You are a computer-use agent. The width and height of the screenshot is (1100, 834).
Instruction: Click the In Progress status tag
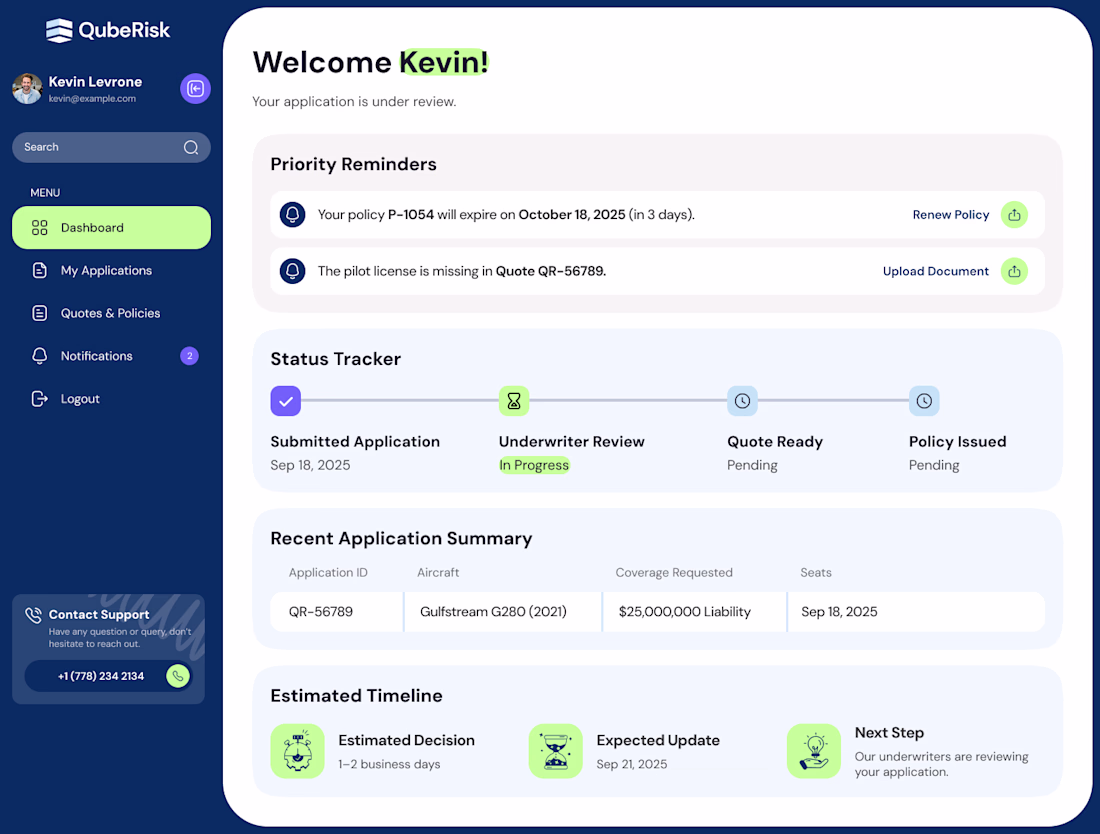(534, 465)
